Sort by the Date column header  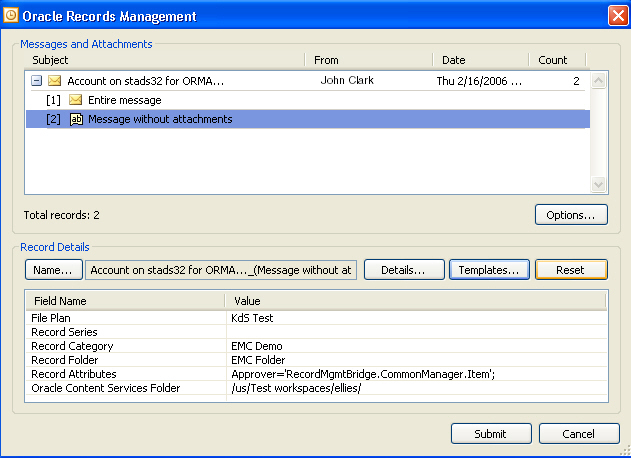click(x=480, y=60)
